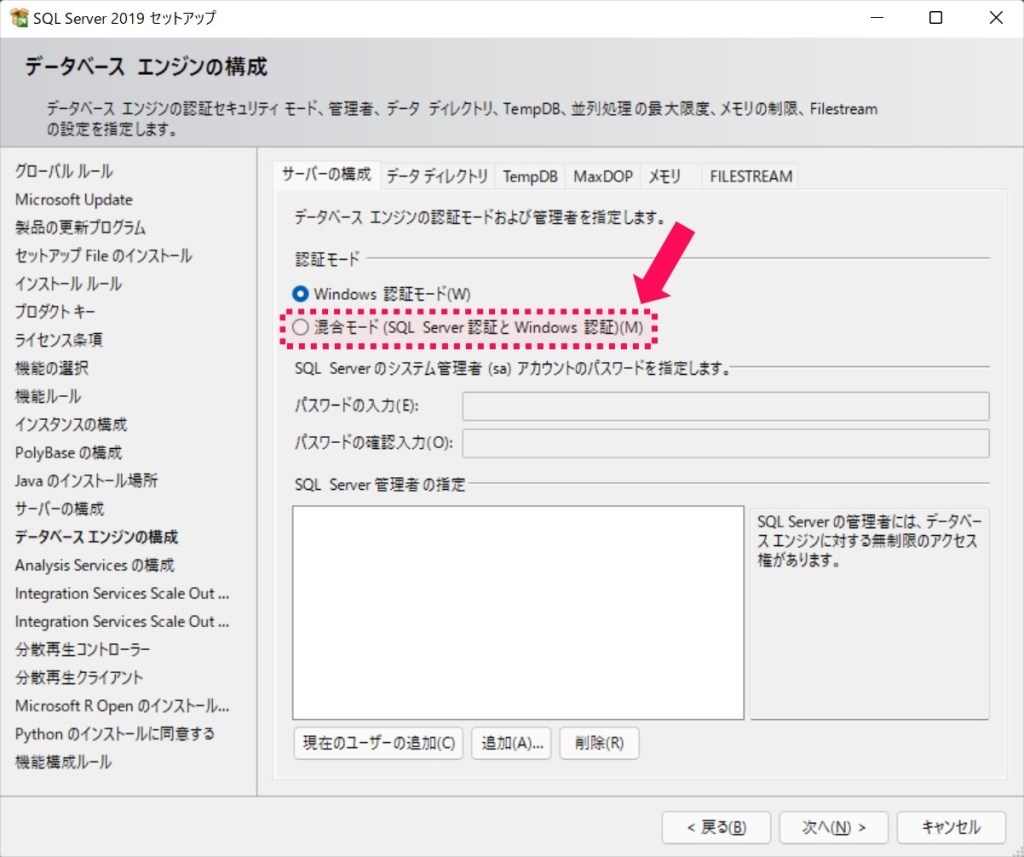The width and height of the screenshot is (1024, 857).
Task: Click セットアップ File のインストール step
Action: pos(103,255)
